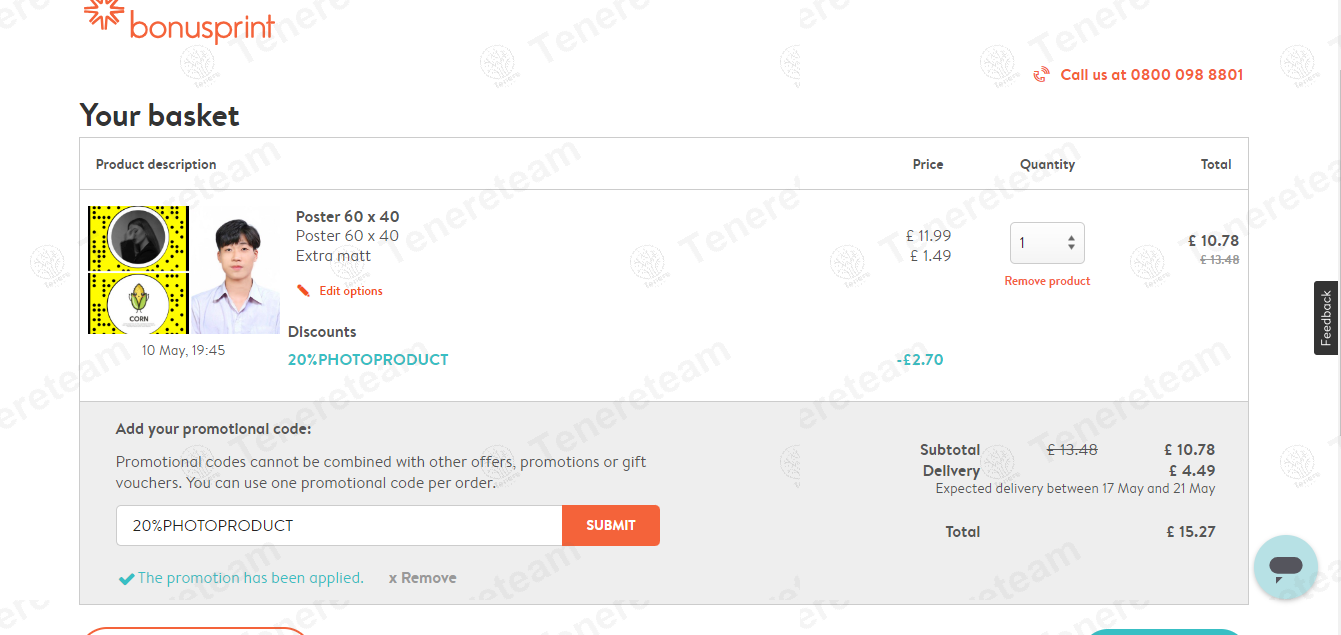Viewport: 1341px width, 635px height.
Task: Click the Poster 60 x 40 product title
Action: coord(347,217)
